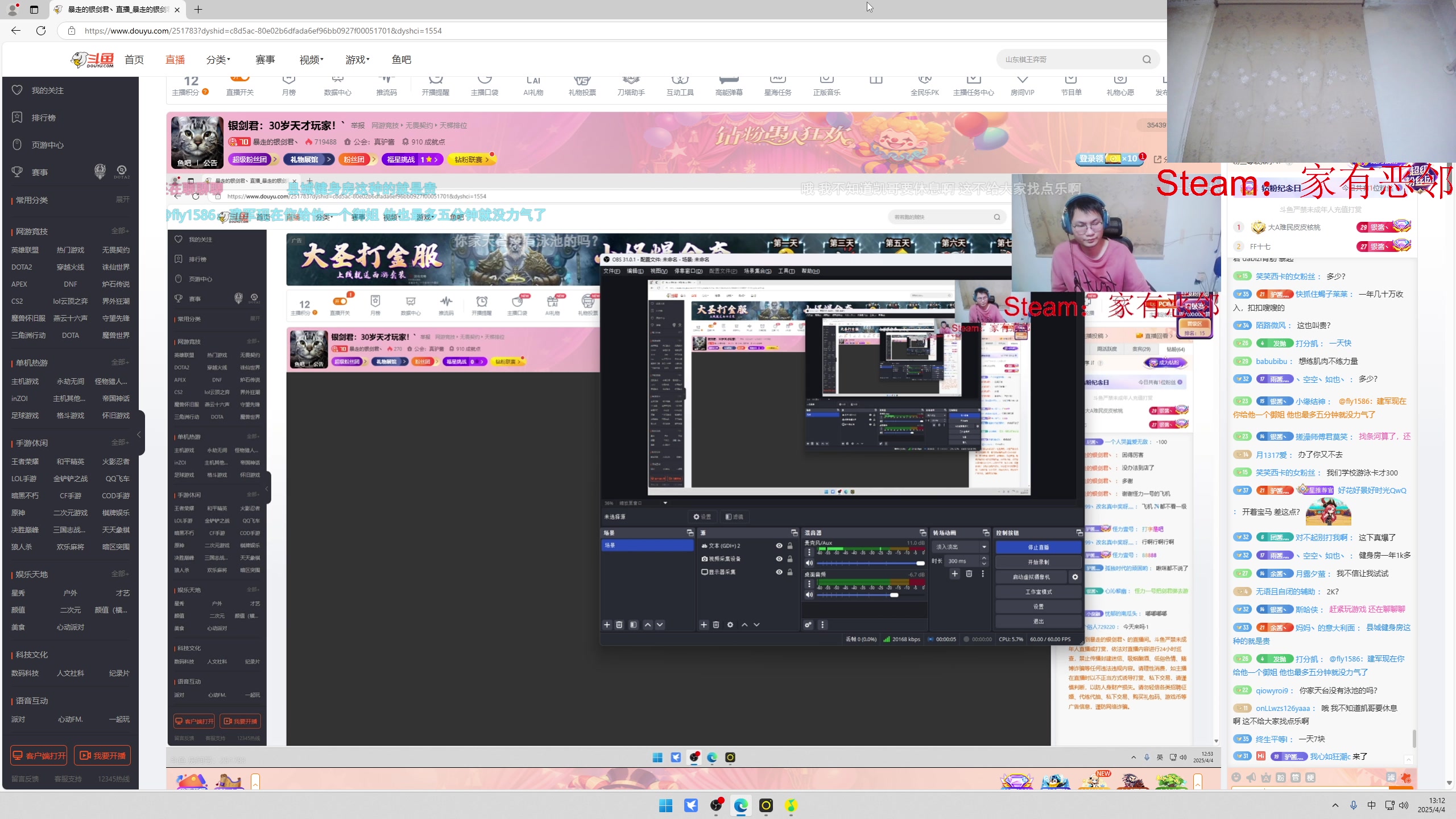This screenshot has height=819, width=1456.
Task: Toggle the 直播开关 switch
Action: click(x=240, y=78)
